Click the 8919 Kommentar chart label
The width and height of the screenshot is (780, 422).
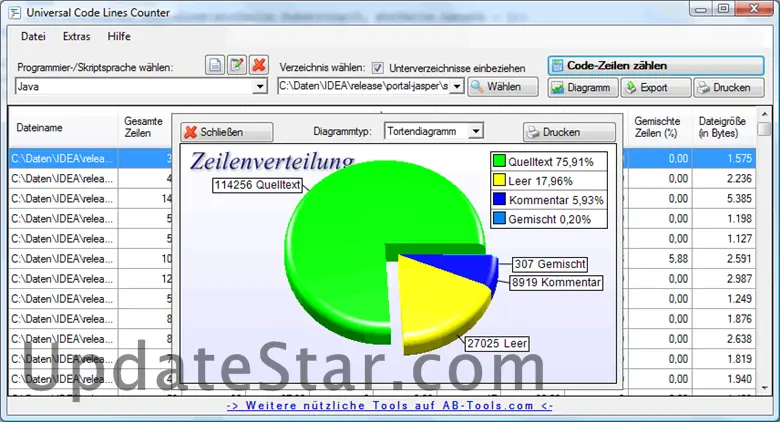(556, 283)
